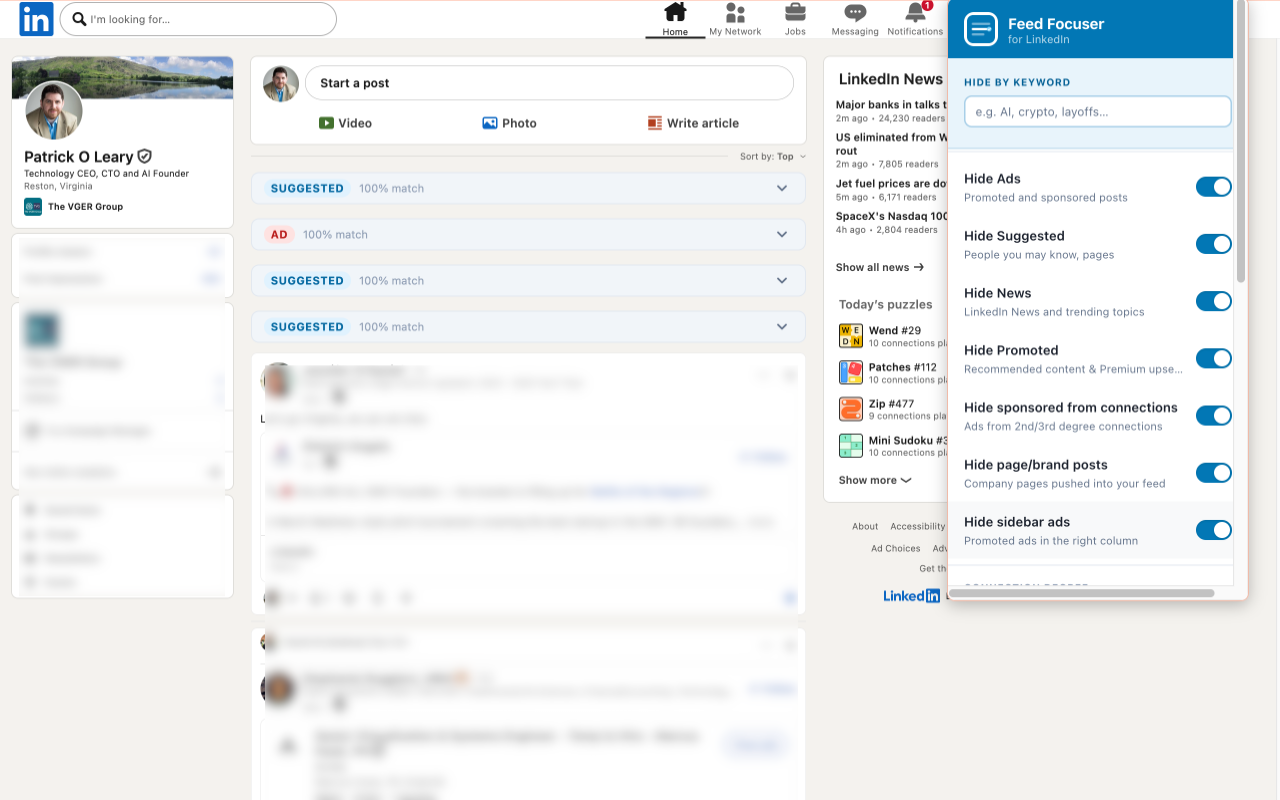Click the search magnifier icon
The height and width of the screenshot is (800, 1280).
pyautogui.click(x=79, y=19)
